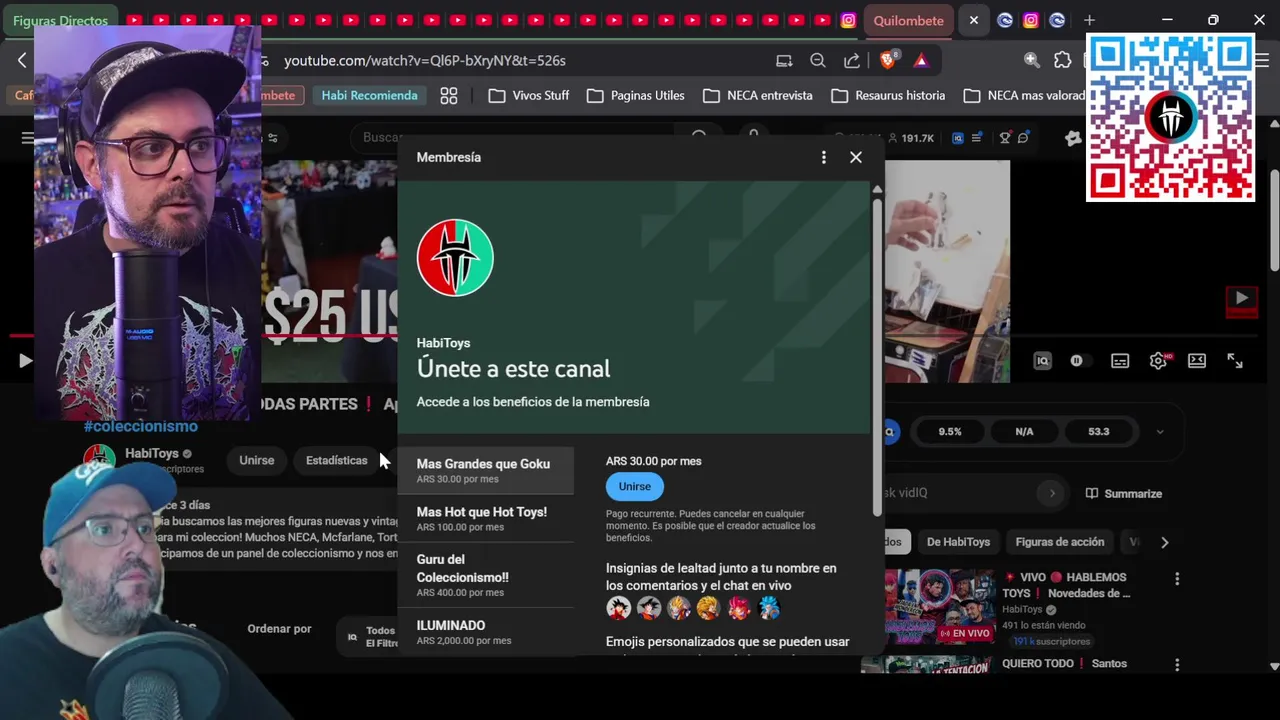Click the chat bubble icon in YouTube header

[x=1023, y=138]
